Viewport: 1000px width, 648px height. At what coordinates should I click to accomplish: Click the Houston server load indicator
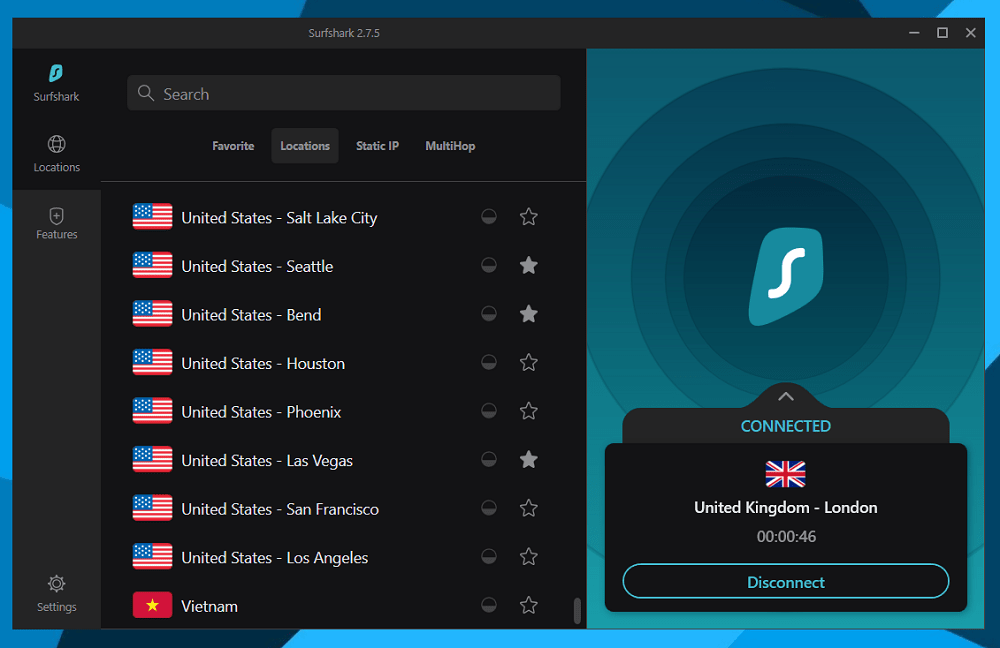(489, 362)
